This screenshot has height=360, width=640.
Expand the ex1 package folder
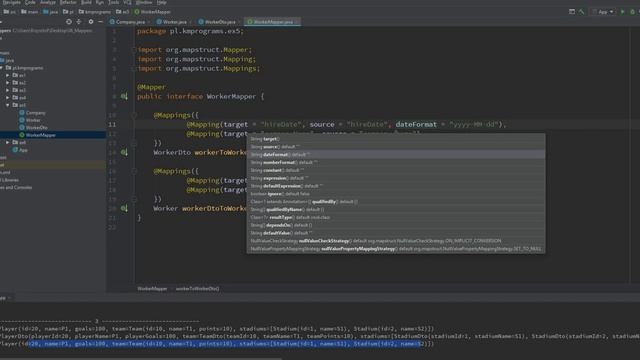click(8, 75)
